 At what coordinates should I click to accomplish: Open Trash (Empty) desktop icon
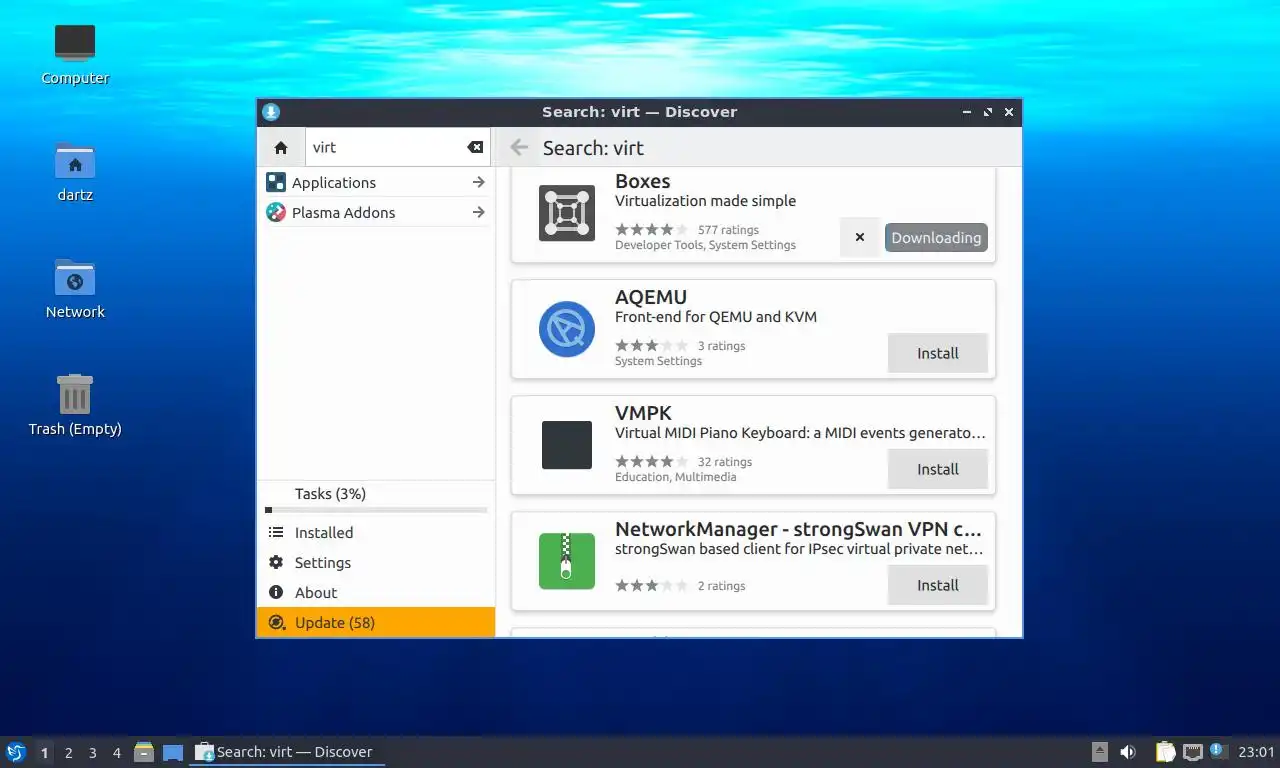(x=75, y=406)
